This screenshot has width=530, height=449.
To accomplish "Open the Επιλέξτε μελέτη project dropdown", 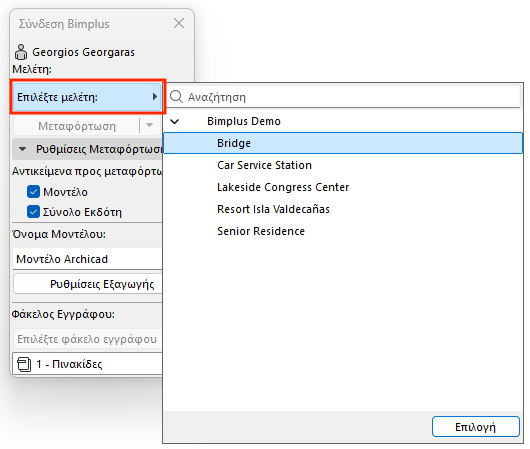I will (88, 97).
